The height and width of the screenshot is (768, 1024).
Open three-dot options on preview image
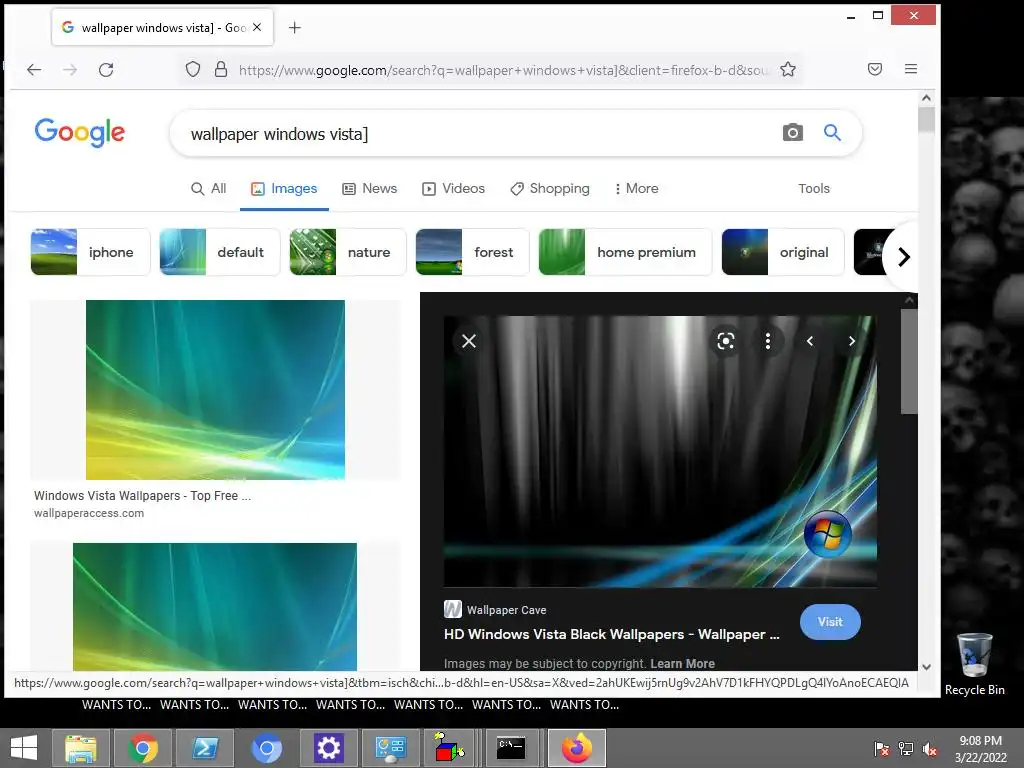(767, 341)
